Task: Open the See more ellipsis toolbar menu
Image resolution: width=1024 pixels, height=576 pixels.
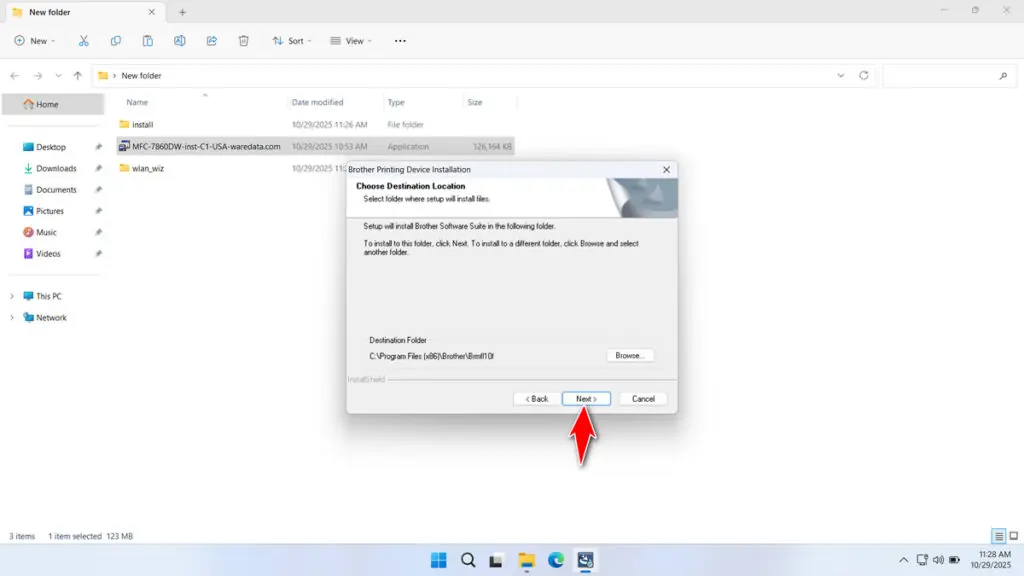Action: tap(399, 40)
